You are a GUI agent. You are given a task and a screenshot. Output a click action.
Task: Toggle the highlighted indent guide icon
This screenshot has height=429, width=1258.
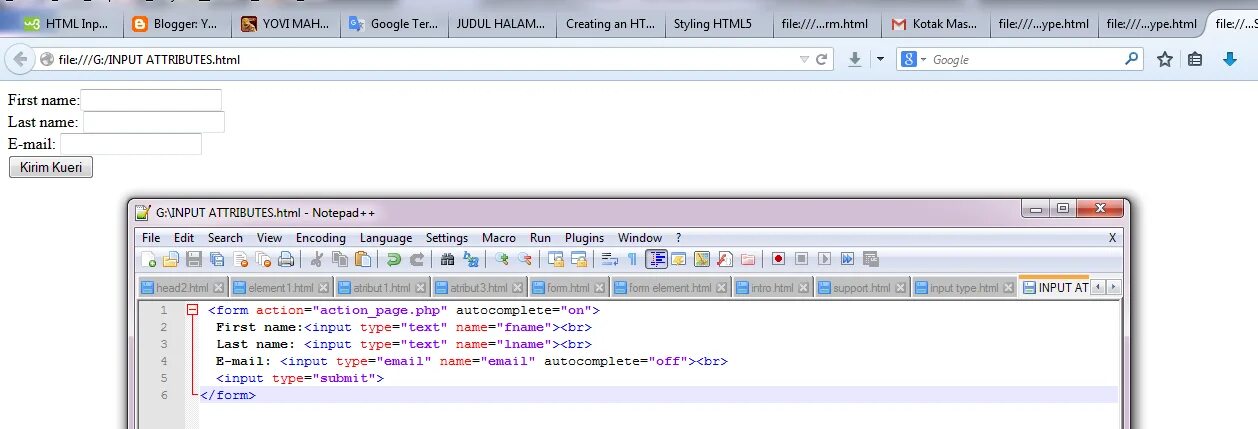tap(656, 260)
